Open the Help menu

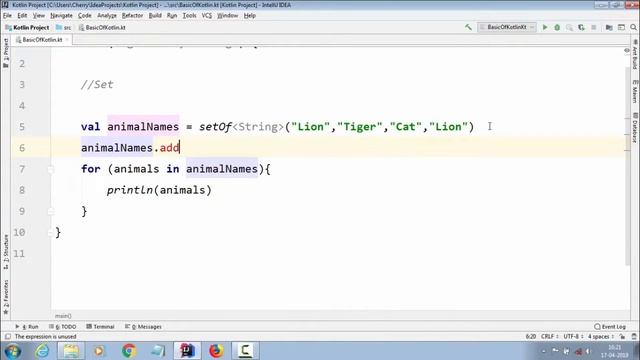(x=249, y=16)
